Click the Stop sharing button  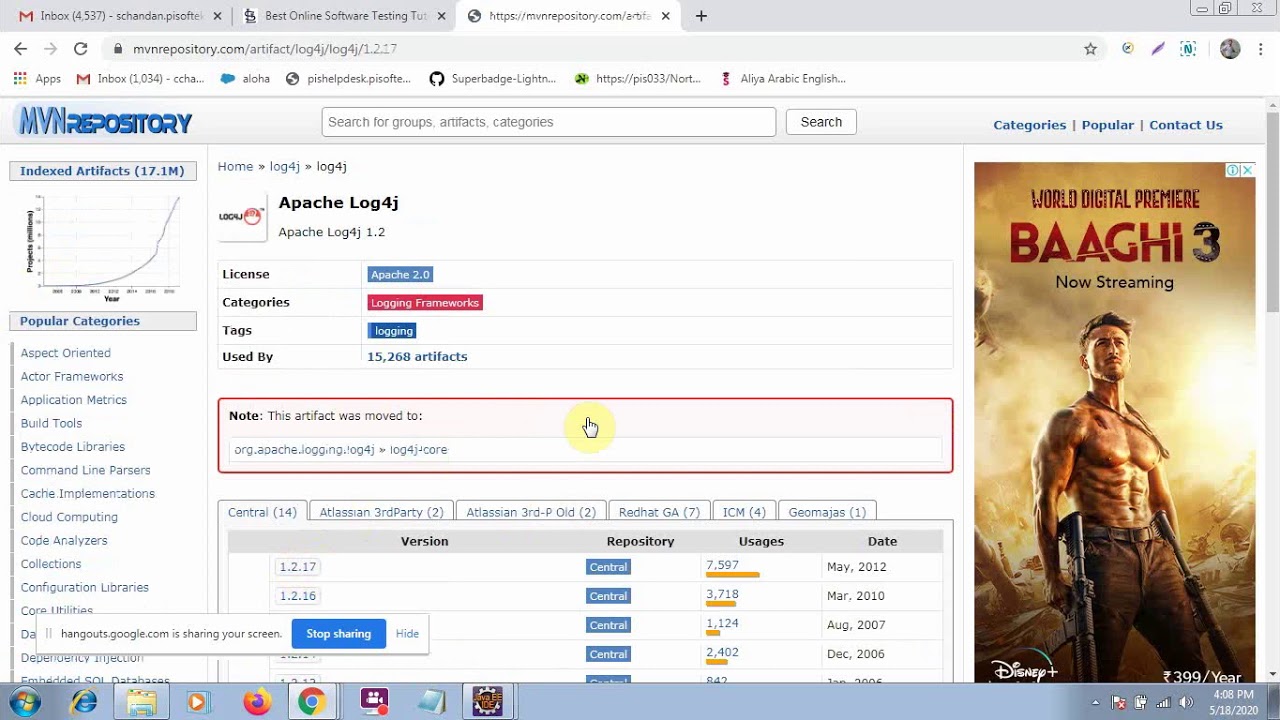tap(338, 634)
